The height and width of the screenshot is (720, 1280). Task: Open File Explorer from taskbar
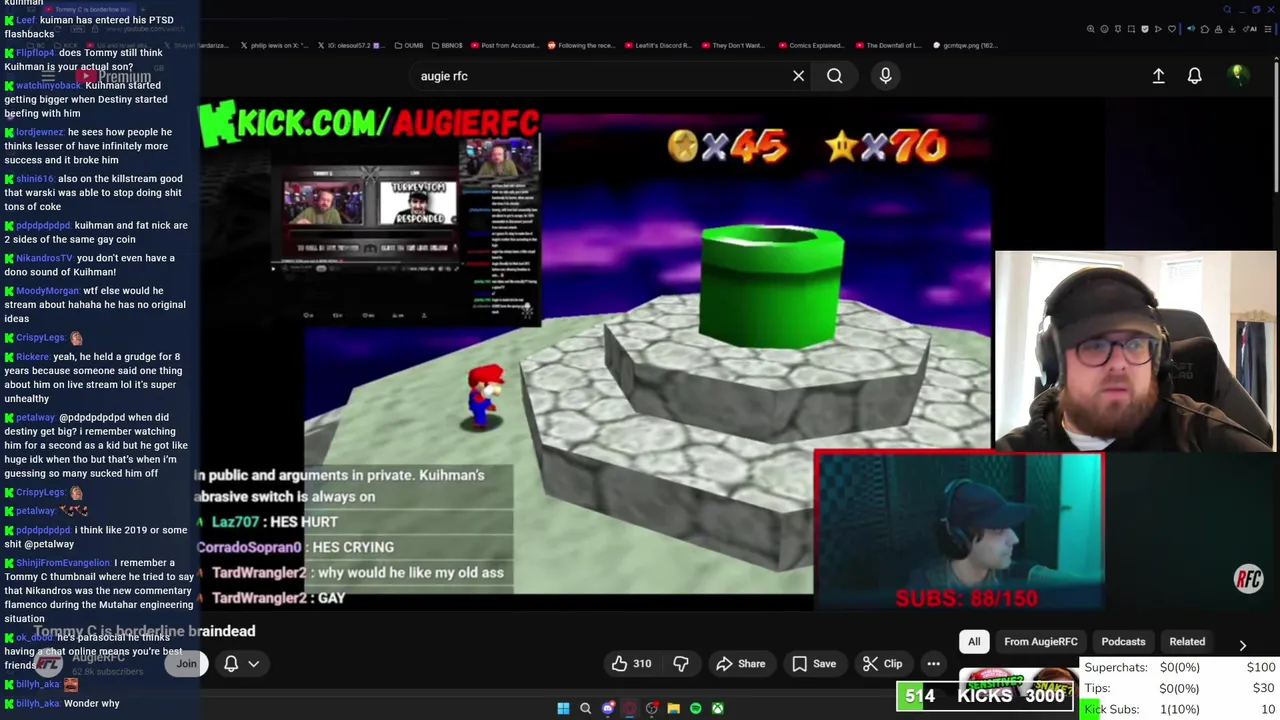click(673, 708)
